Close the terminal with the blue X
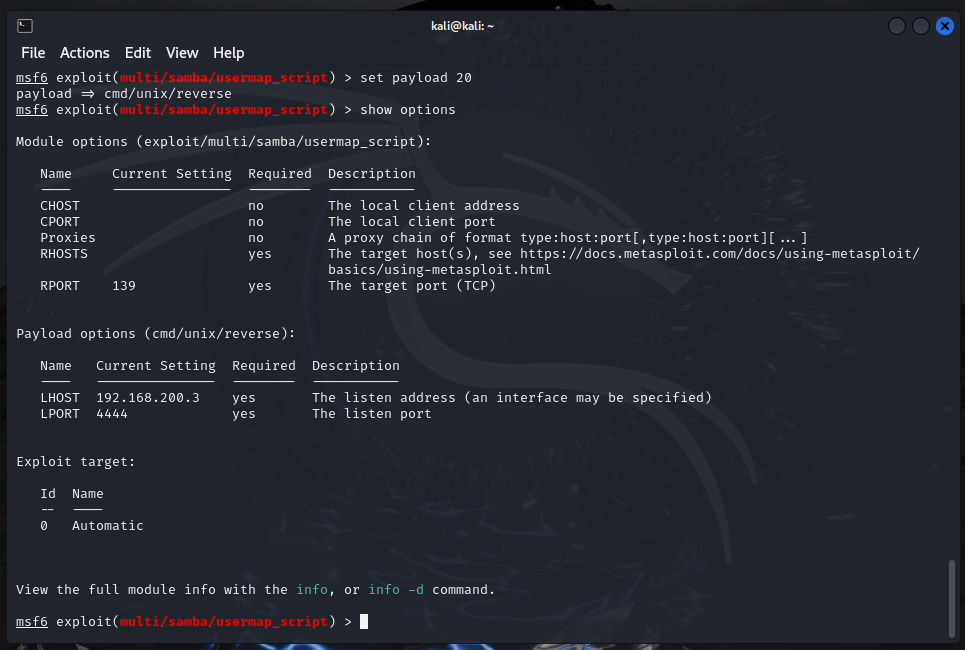The image size is (965, 650). pos(945,26)
